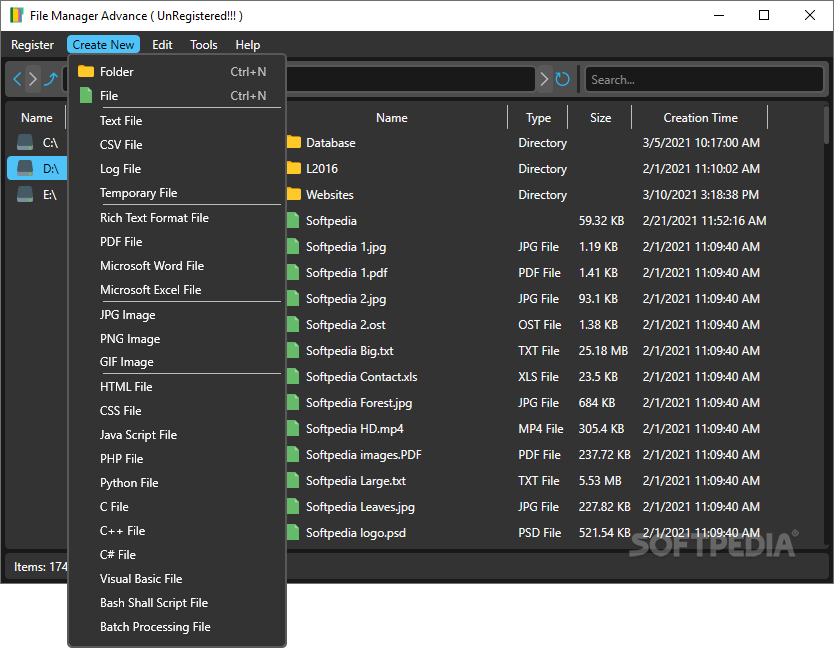This screenshot has height=648, width=834.
Task: Choose PDF File from Create New menu
Action: click(x=177, y=242)
